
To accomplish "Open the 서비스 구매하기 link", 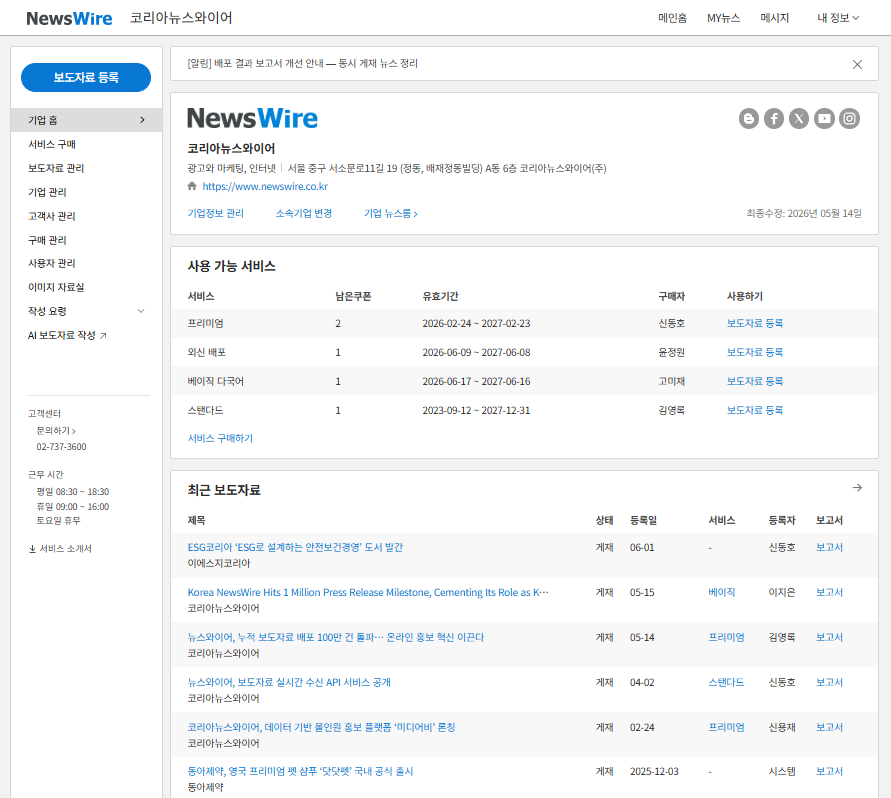I will (220, 438).
